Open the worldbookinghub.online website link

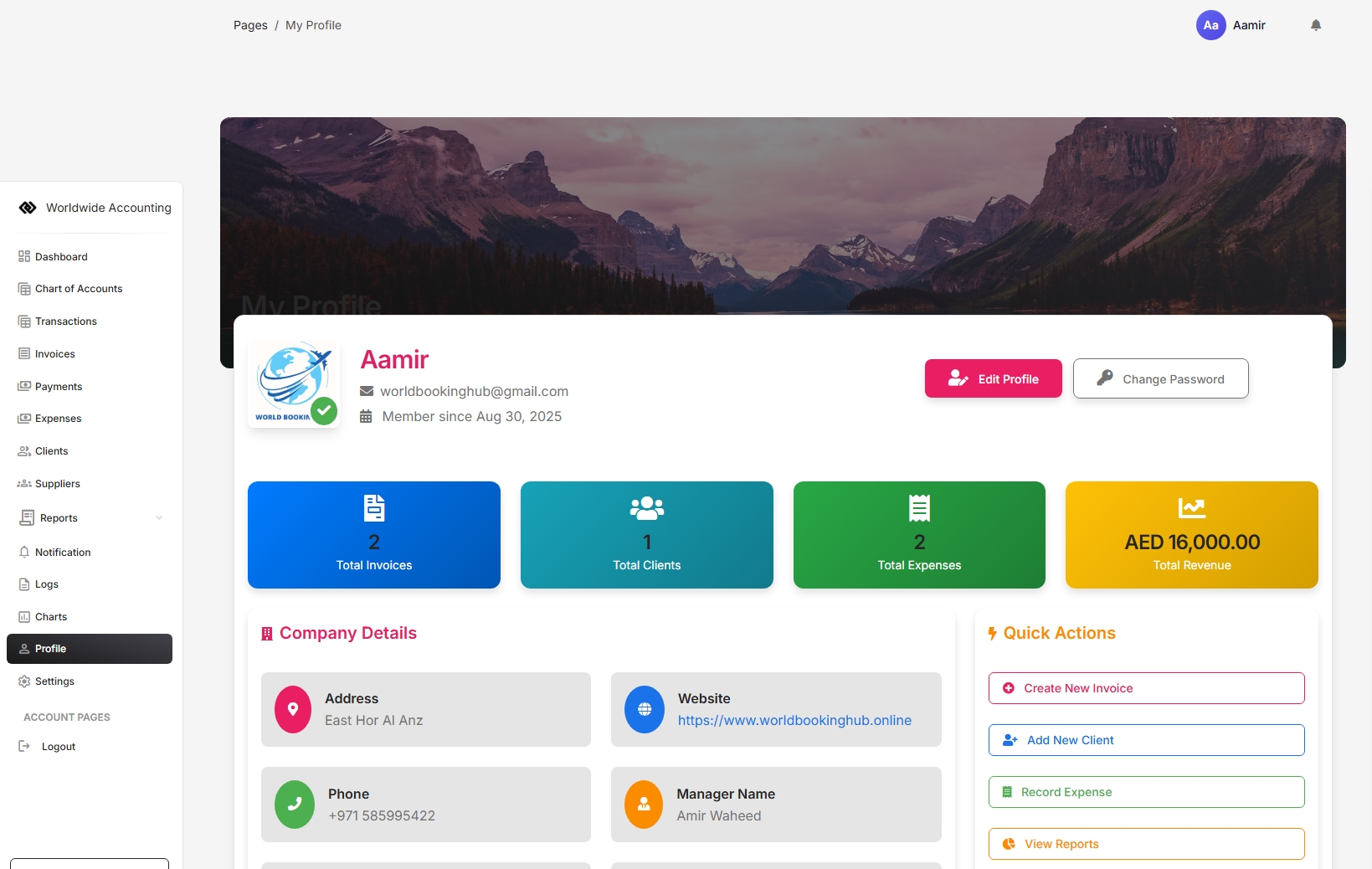tap(794, 721)
